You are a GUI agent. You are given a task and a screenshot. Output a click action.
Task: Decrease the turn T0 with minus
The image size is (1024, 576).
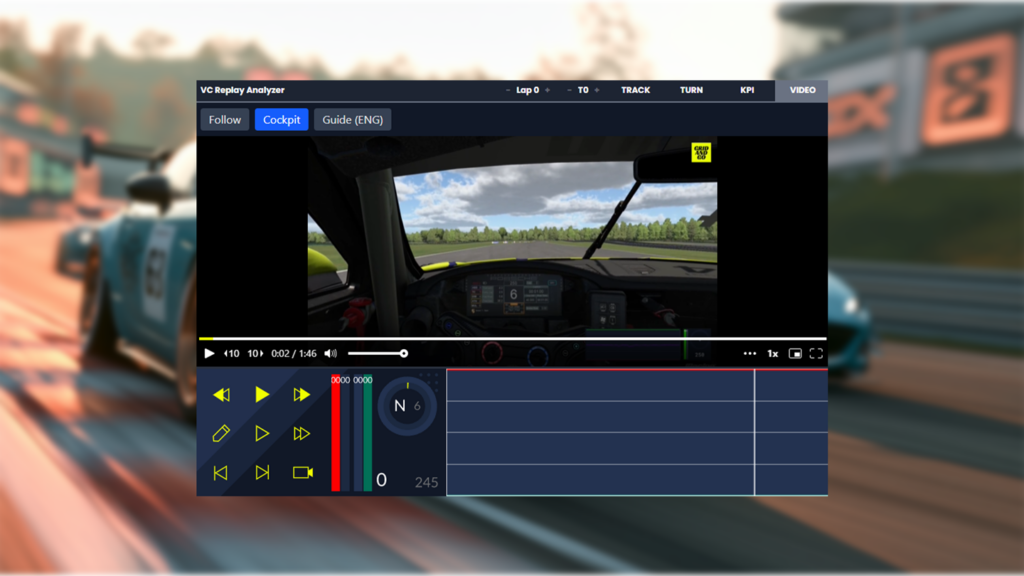[569, 90]
